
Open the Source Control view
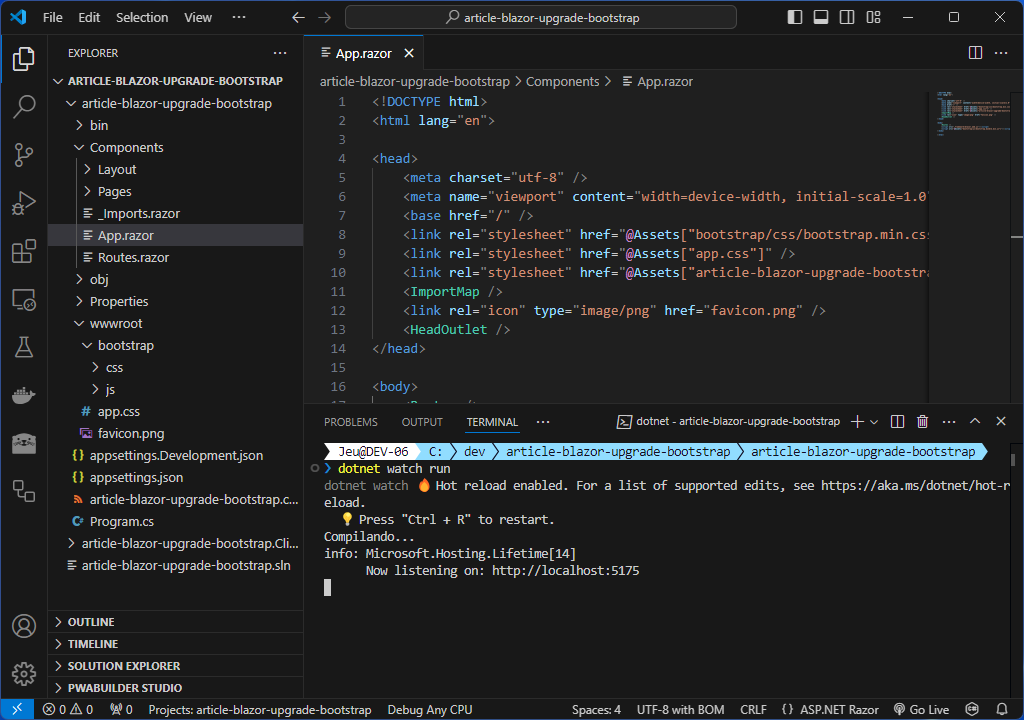pos(24,155)
